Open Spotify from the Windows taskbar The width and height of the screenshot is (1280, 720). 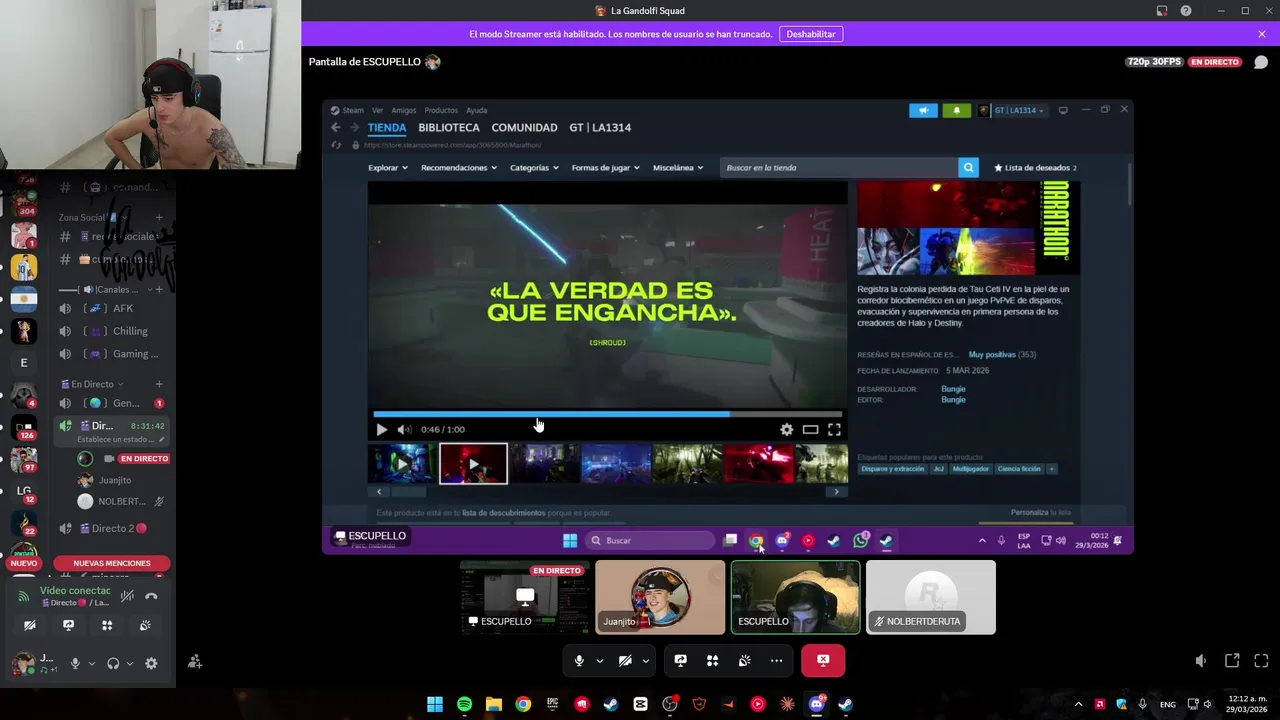464,704
